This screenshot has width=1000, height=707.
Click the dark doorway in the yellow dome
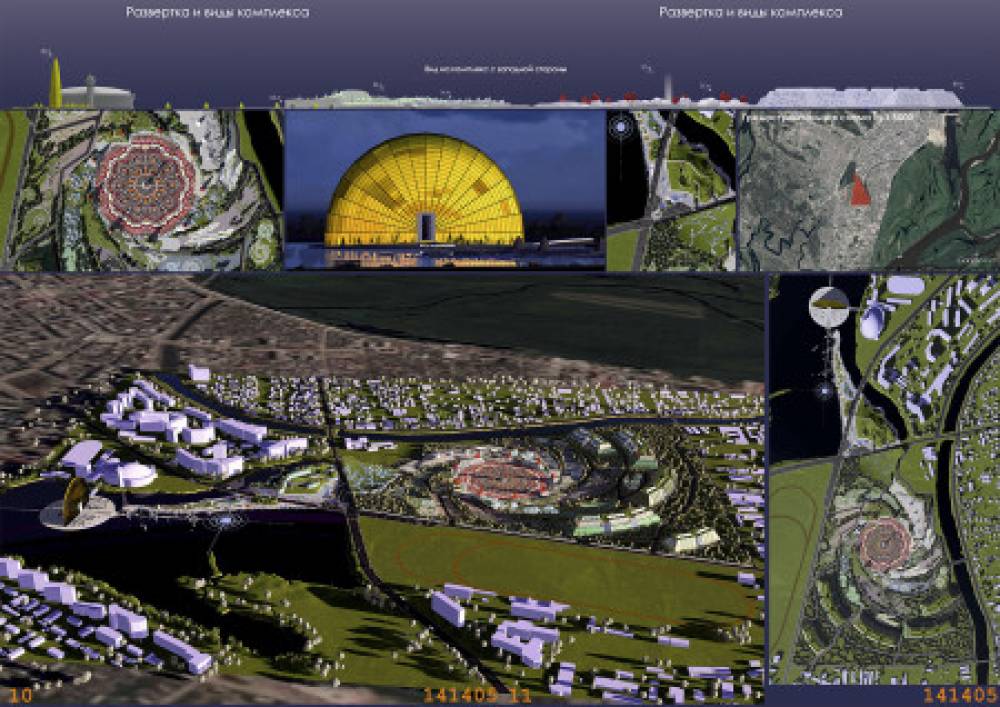[x=428, y=226]
